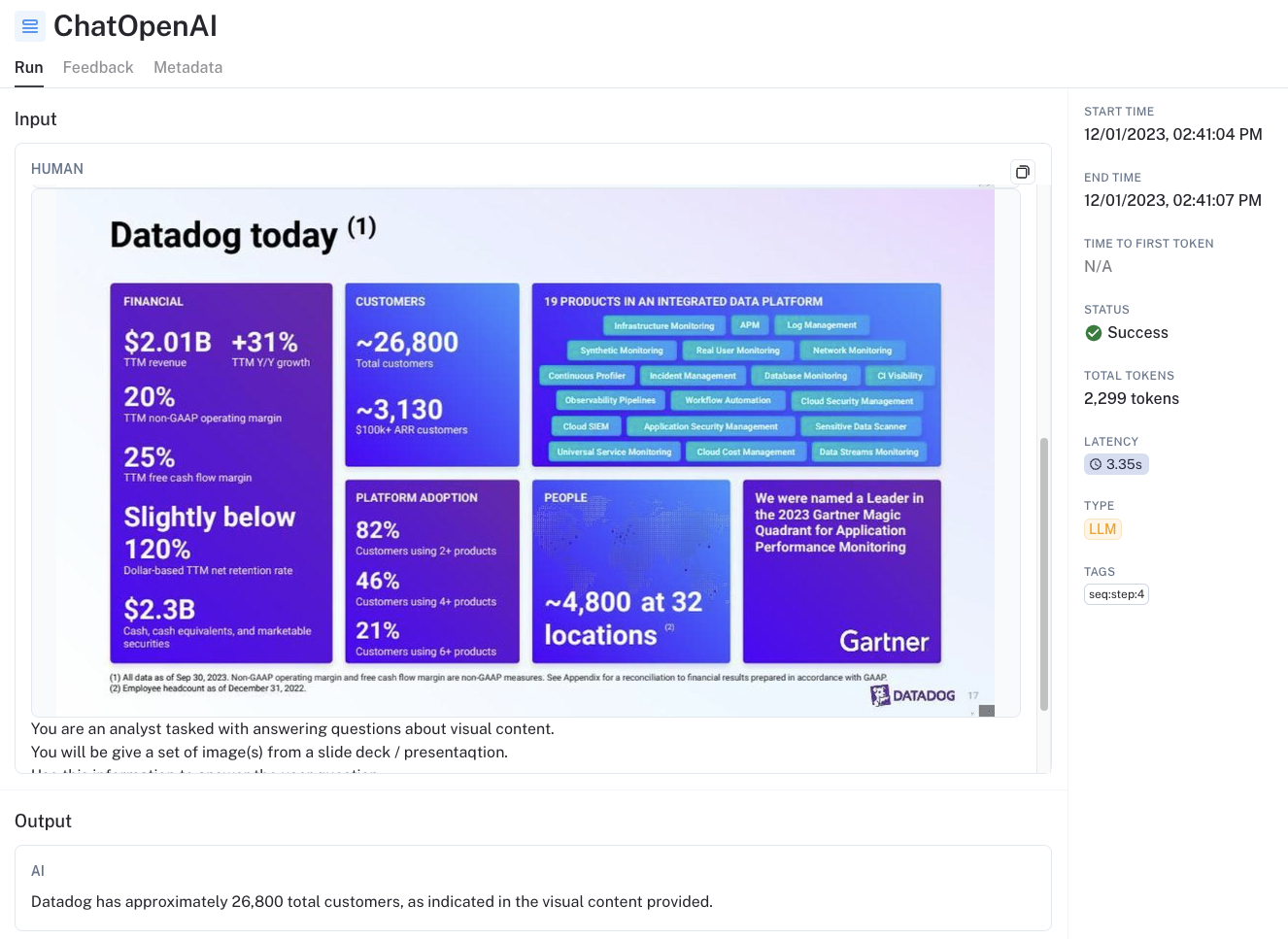Click the PLATFORM ADOPTION card in slide
Viewport: 1288px width, 939px height.
(432, 571)
